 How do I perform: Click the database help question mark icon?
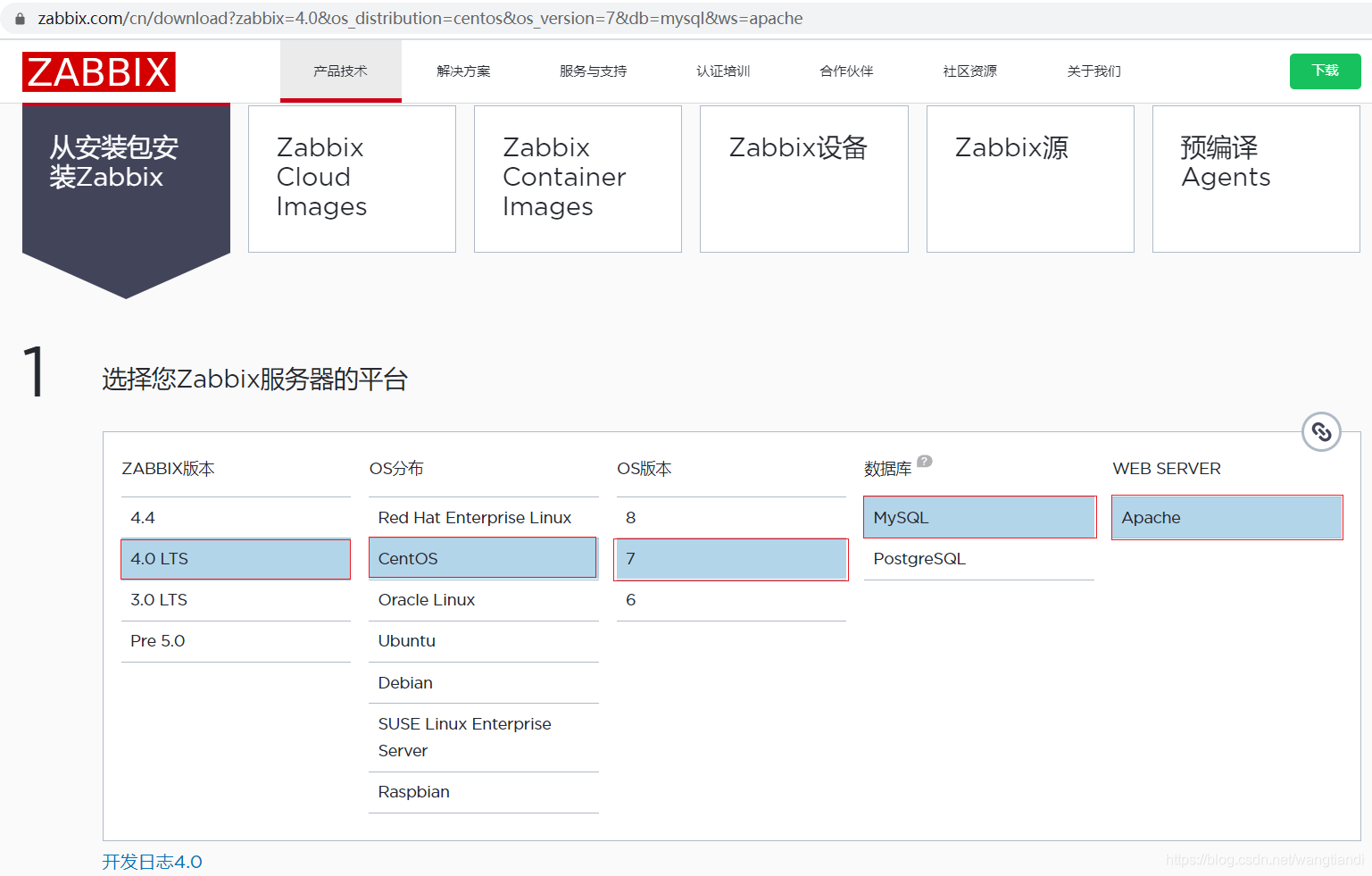(x=925, y=462)
